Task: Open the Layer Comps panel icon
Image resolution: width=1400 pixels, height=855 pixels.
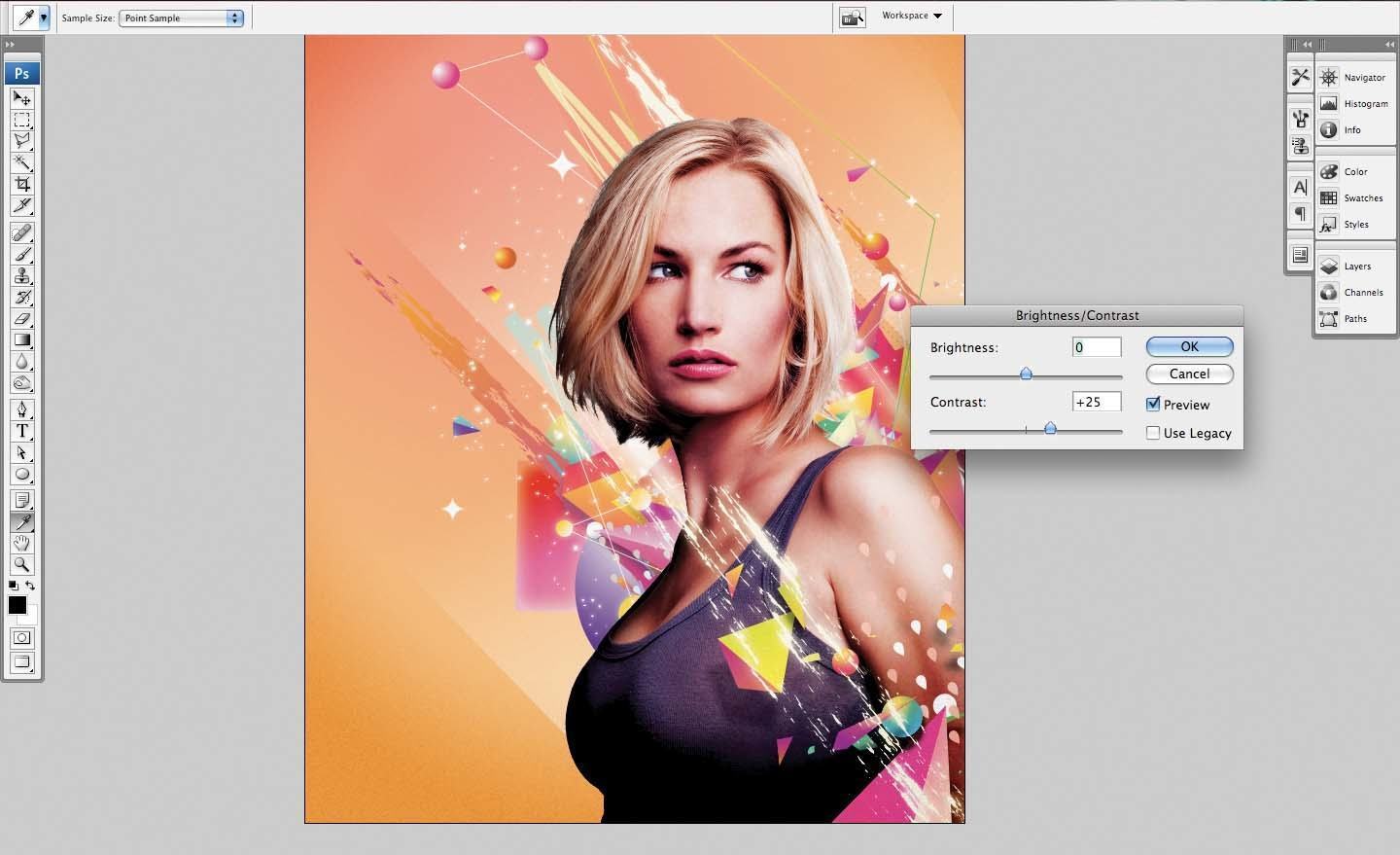Action: [1300, 255]
